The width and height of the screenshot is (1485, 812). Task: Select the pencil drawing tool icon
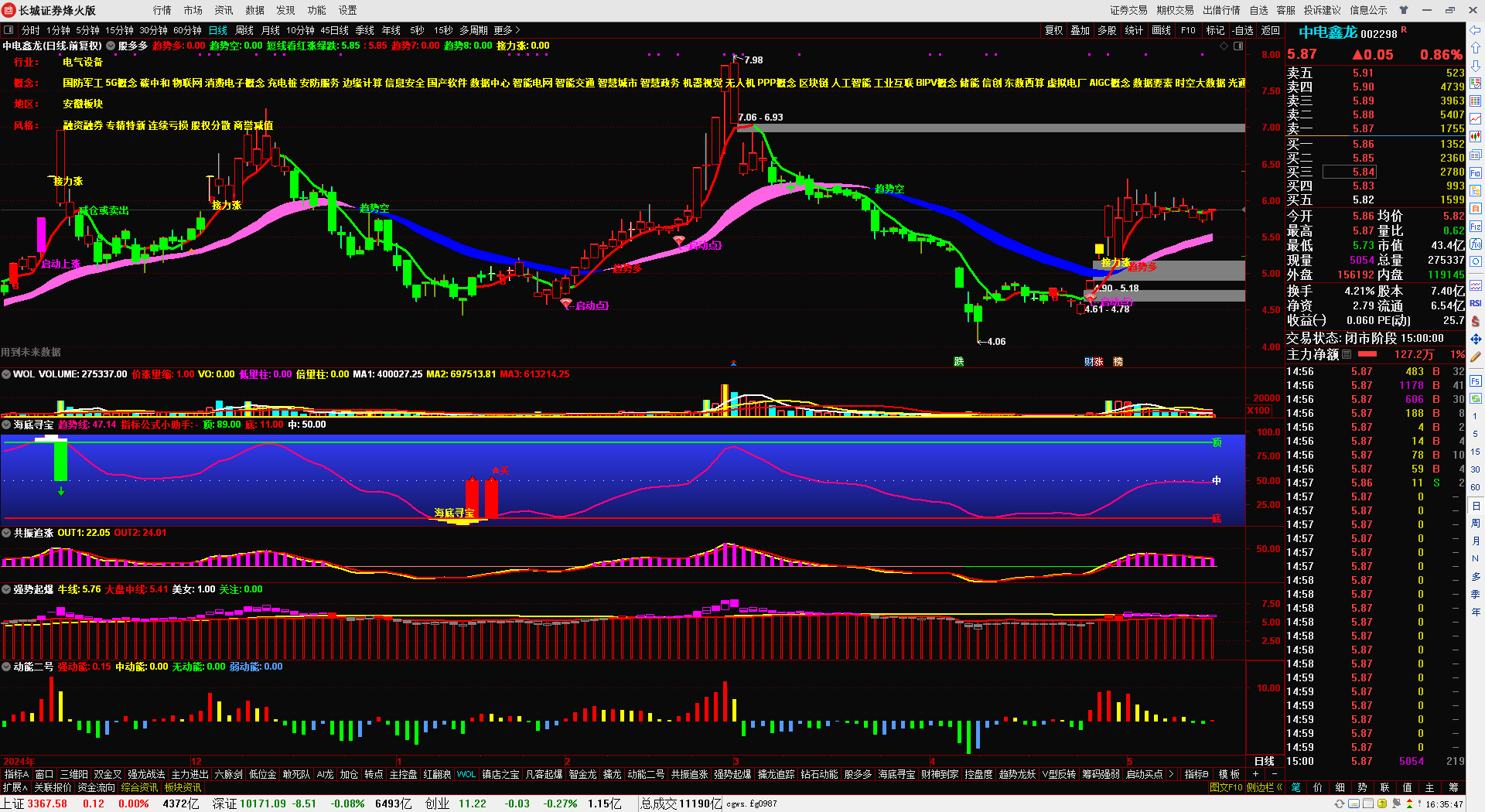point(1476,357)
